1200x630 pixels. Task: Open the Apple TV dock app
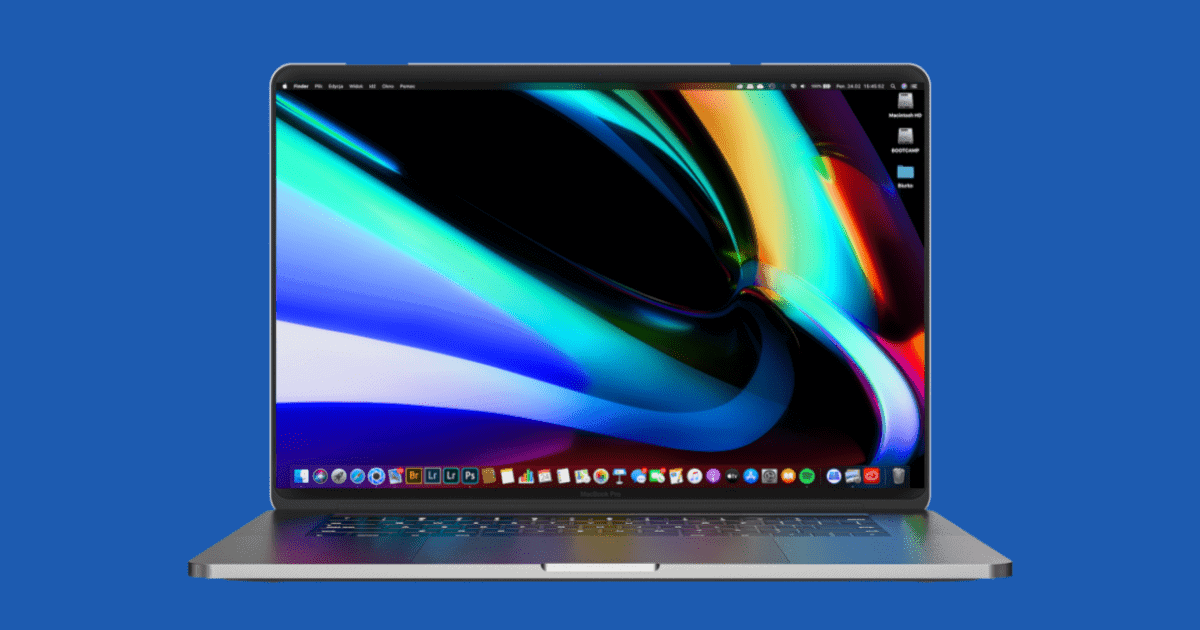click(x=732, y=476)
